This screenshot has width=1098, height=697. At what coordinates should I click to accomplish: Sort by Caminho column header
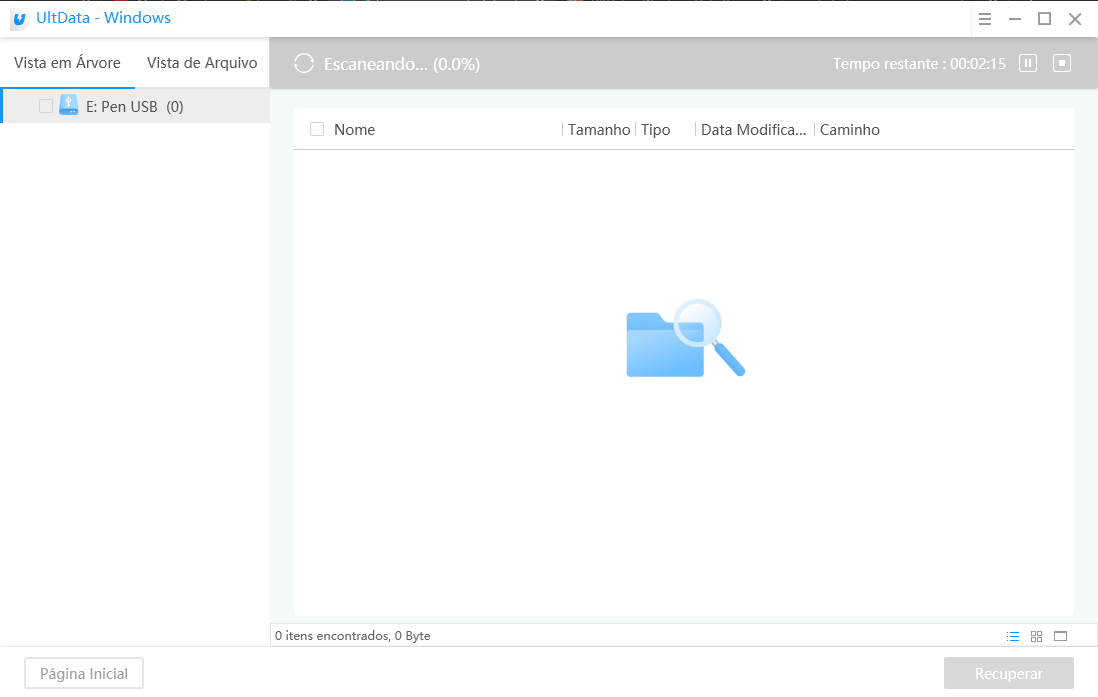849,130
